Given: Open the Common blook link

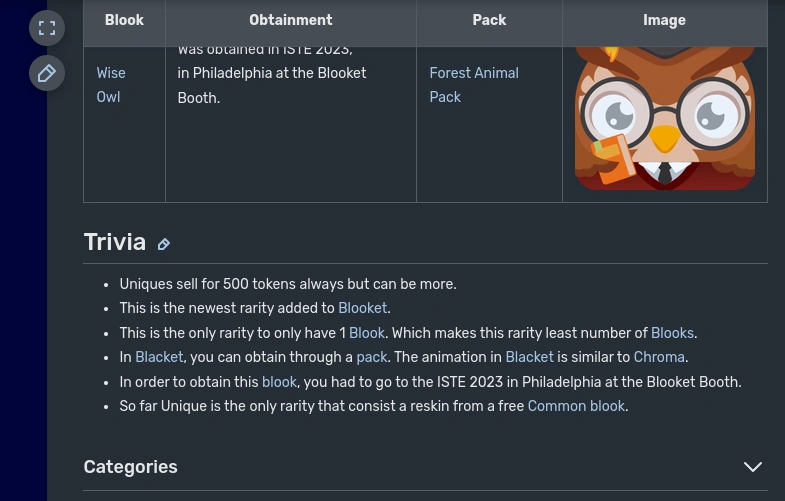Looking at the screenshot, I should pos(576,406).
